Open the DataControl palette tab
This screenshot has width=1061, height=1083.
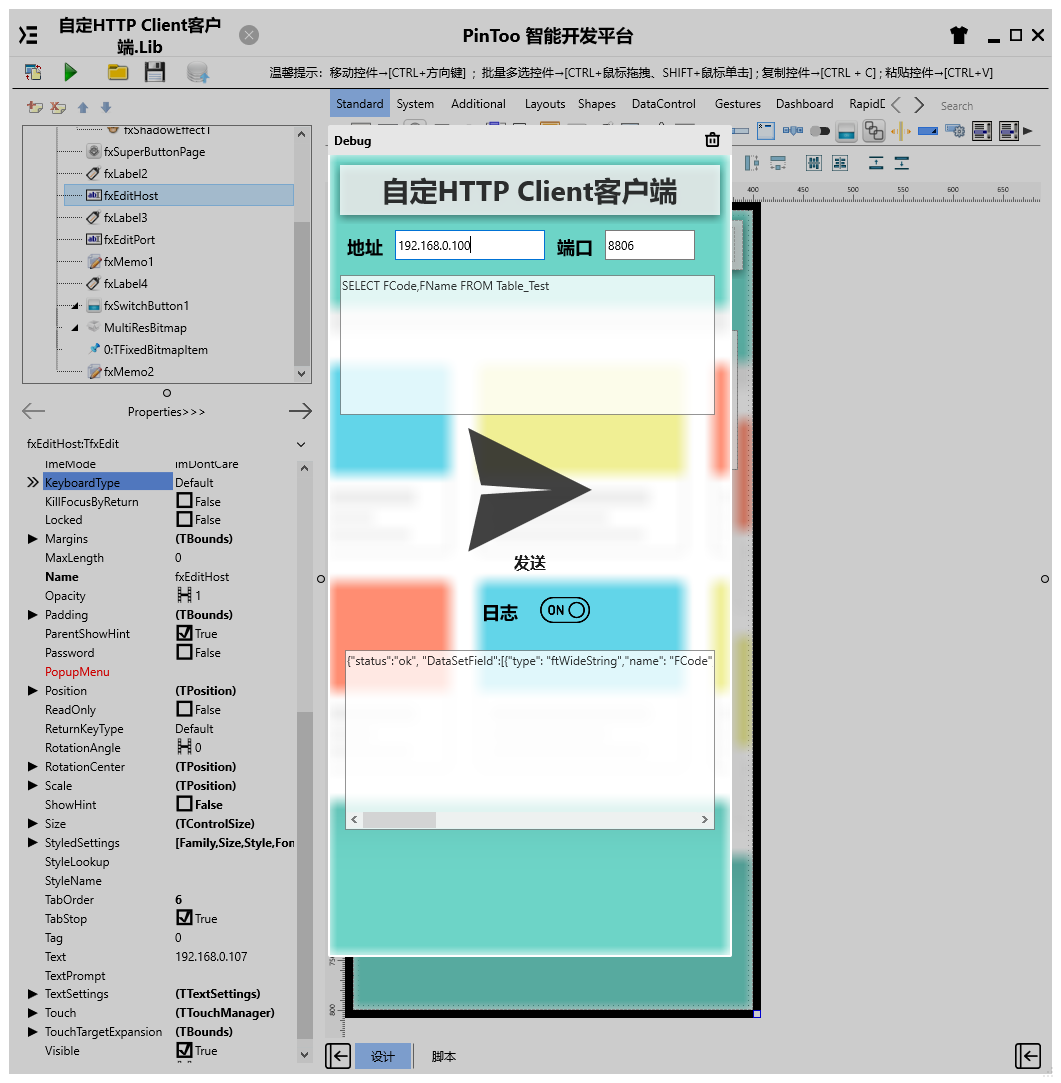point(664,104)
